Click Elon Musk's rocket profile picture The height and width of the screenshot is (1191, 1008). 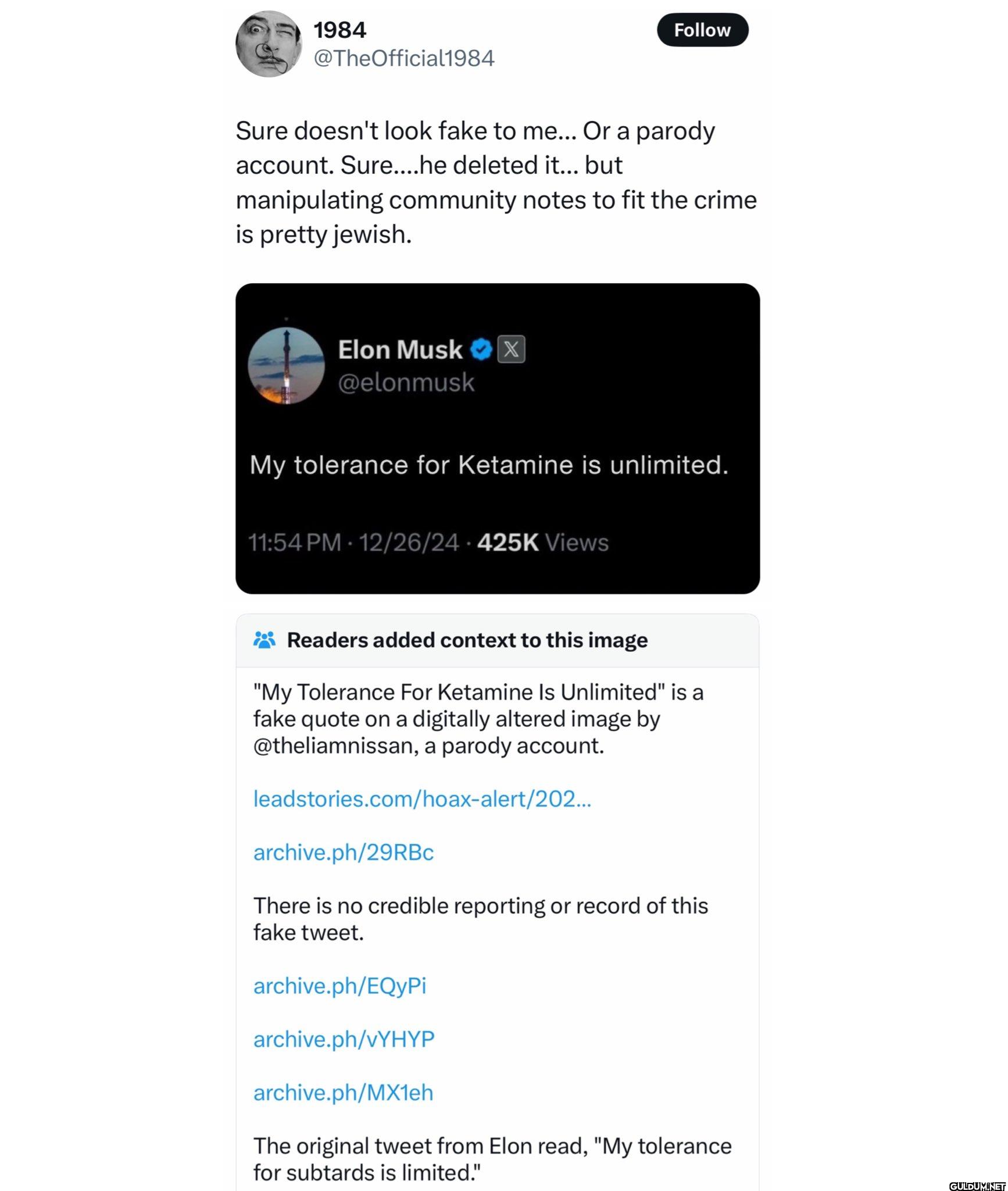click(x=286, y=366)
